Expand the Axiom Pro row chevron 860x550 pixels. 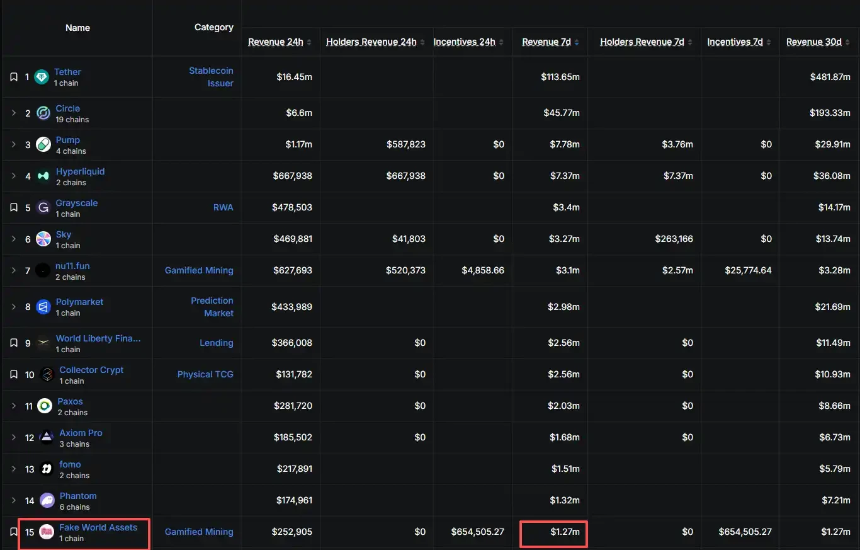(x=14, y=438)
